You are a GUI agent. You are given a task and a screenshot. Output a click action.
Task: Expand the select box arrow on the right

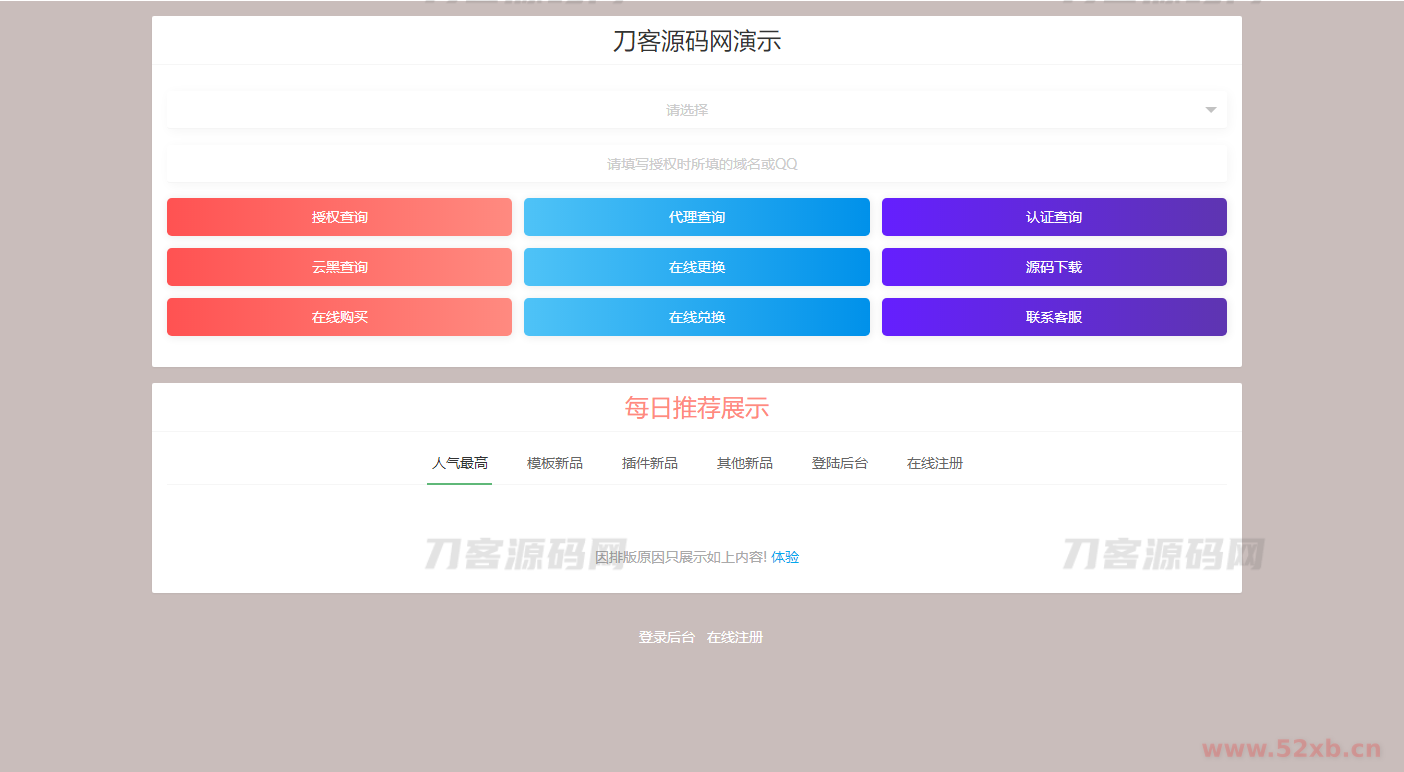point(1210,110)
